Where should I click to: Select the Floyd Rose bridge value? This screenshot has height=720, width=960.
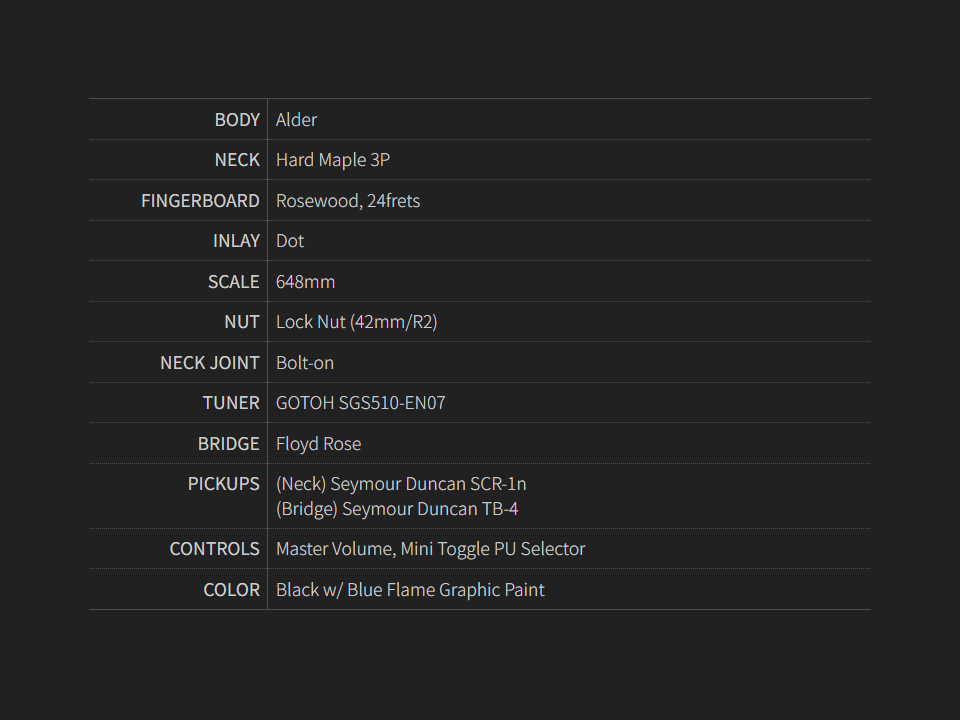pyautogui.click(x=319, y=444)
